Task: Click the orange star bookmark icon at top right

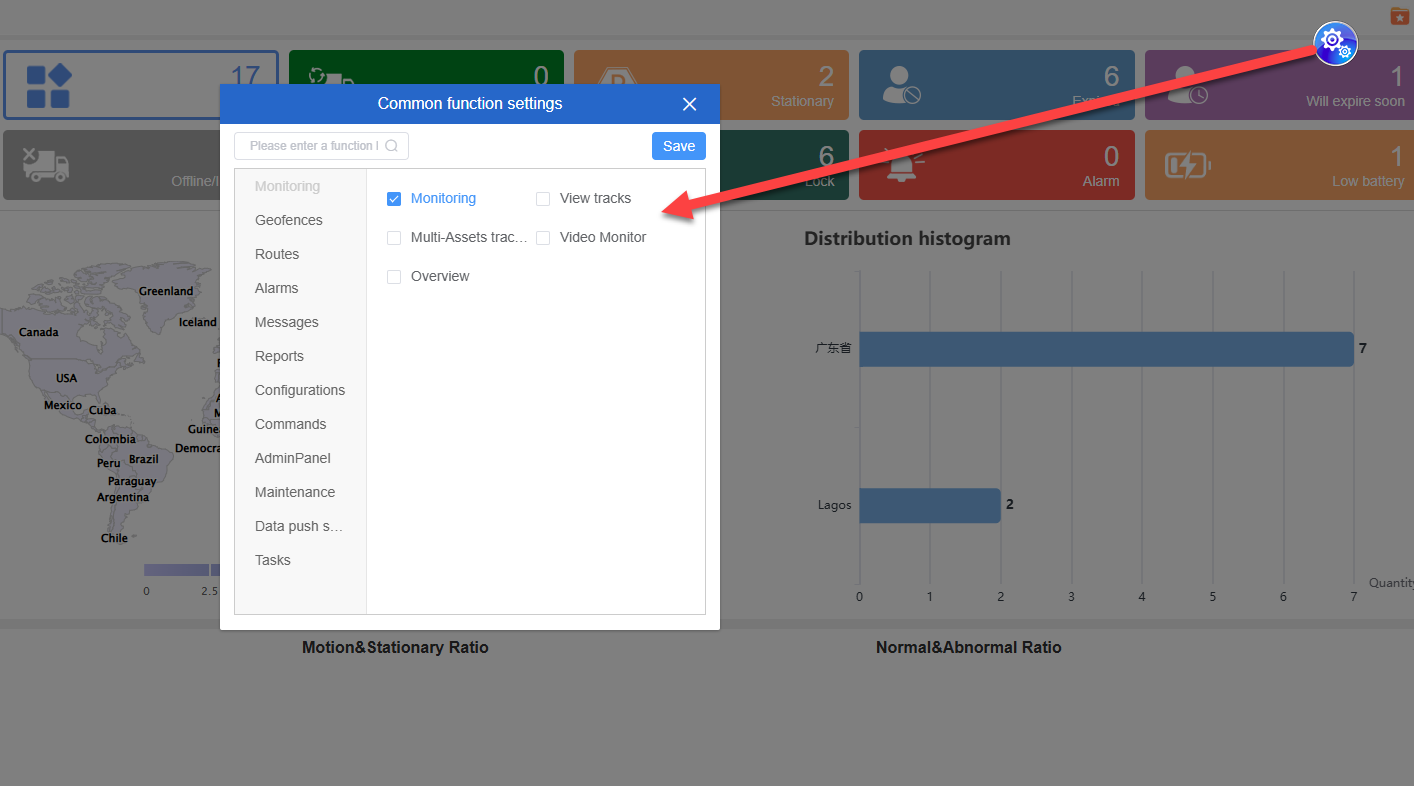Action: pyautogui.click(x=1399, y=16)
